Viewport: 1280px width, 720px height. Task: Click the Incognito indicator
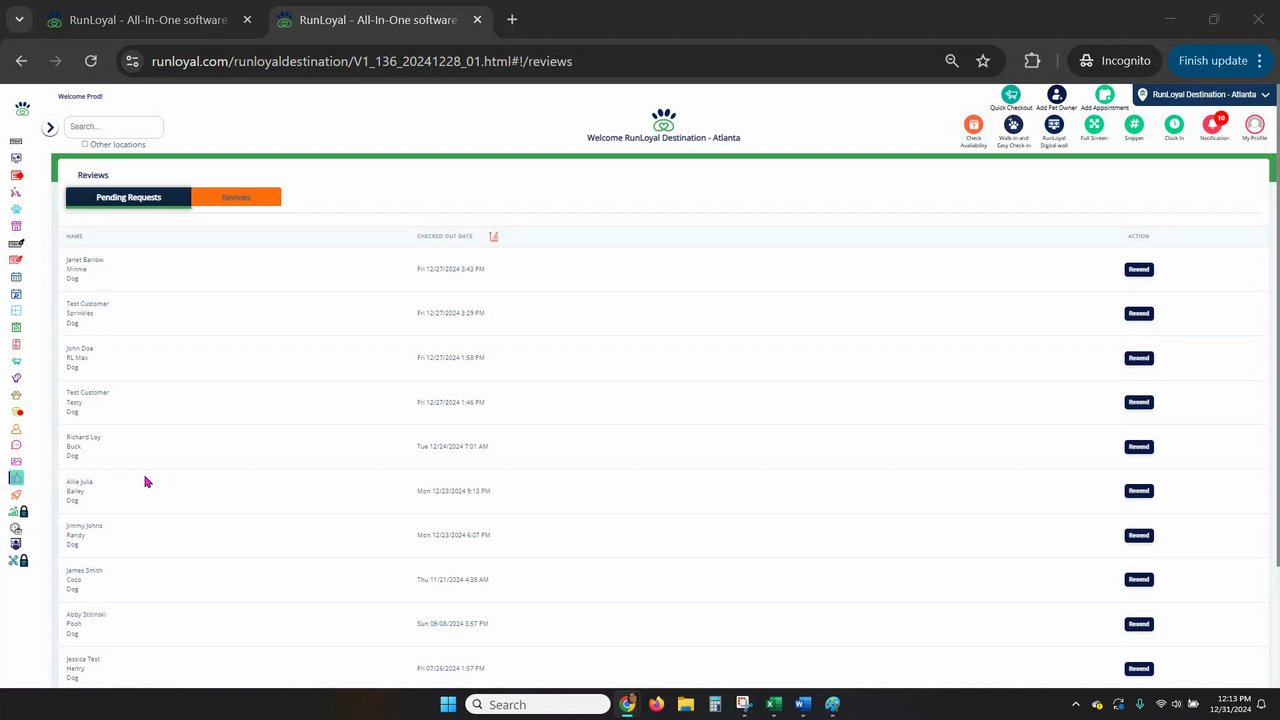pos(1115,61)
